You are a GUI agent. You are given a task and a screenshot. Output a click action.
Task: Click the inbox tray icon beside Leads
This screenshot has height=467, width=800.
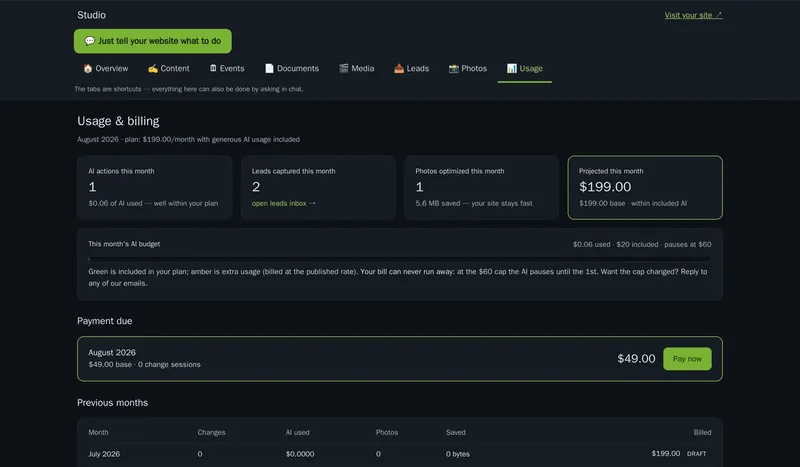(399, 68)
